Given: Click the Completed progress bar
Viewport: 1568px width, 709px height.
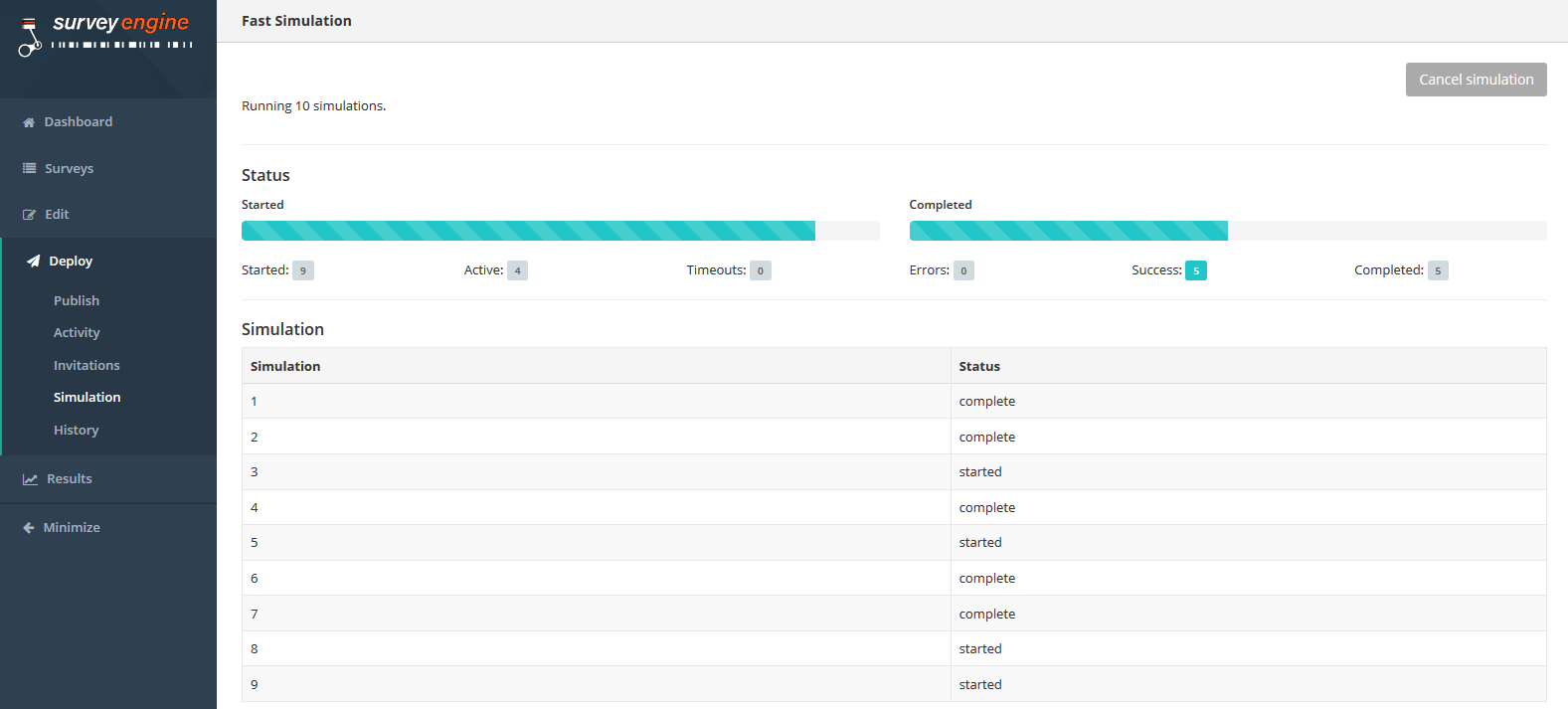Looking at the screenshot, I should (x=1227, y=231).
